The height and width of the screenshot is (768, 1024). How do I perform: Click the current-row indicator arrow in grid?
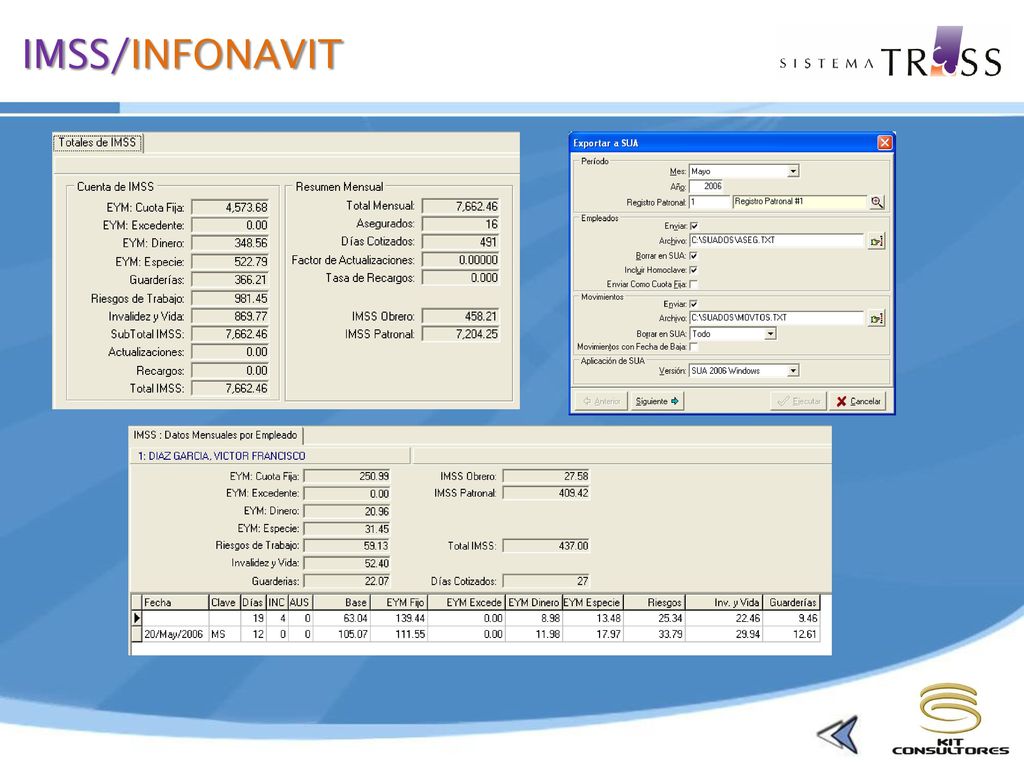click(x=136, y=618)
